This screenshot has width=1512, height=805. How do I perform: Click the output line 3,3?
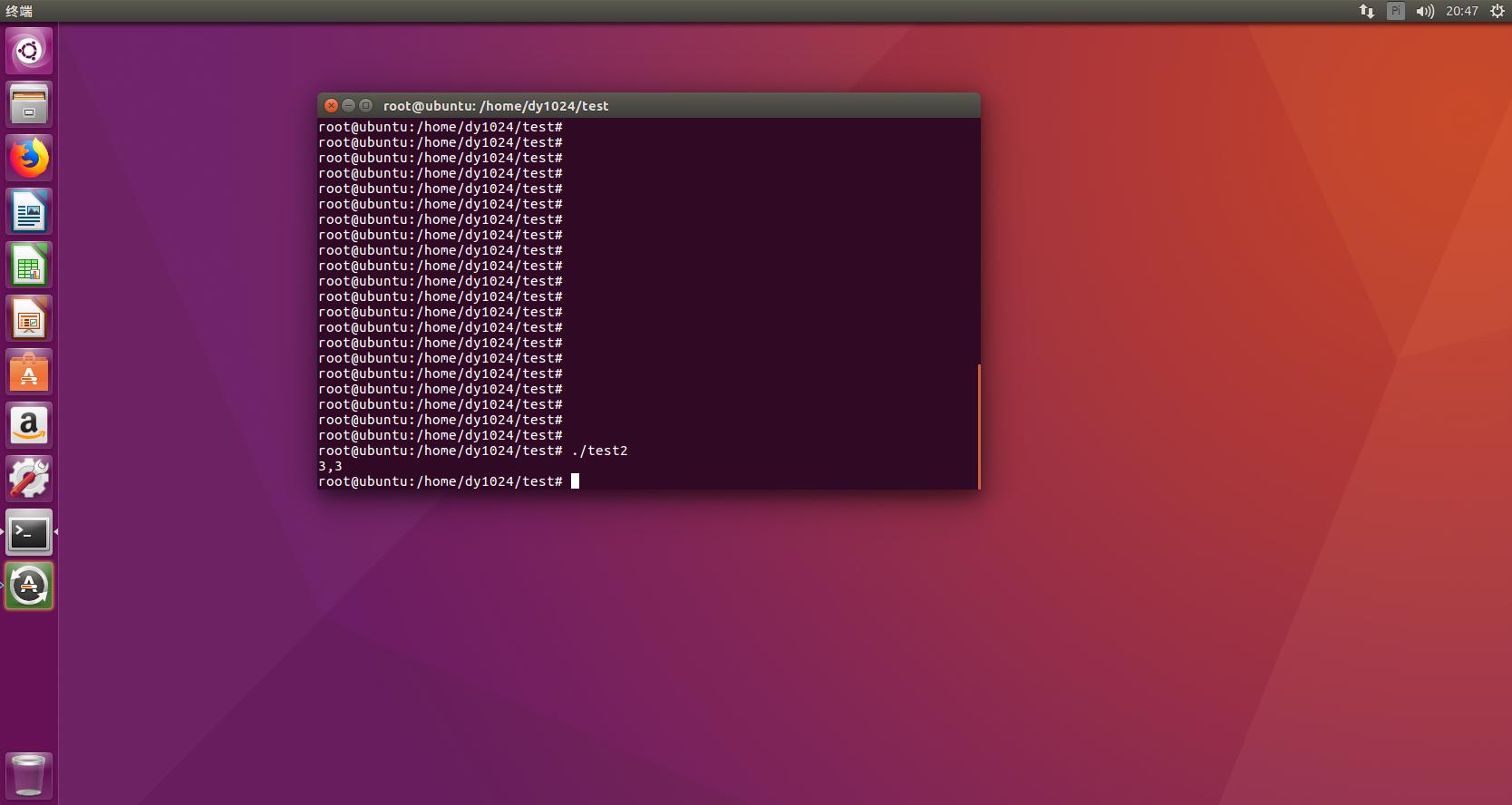(330, 466)
